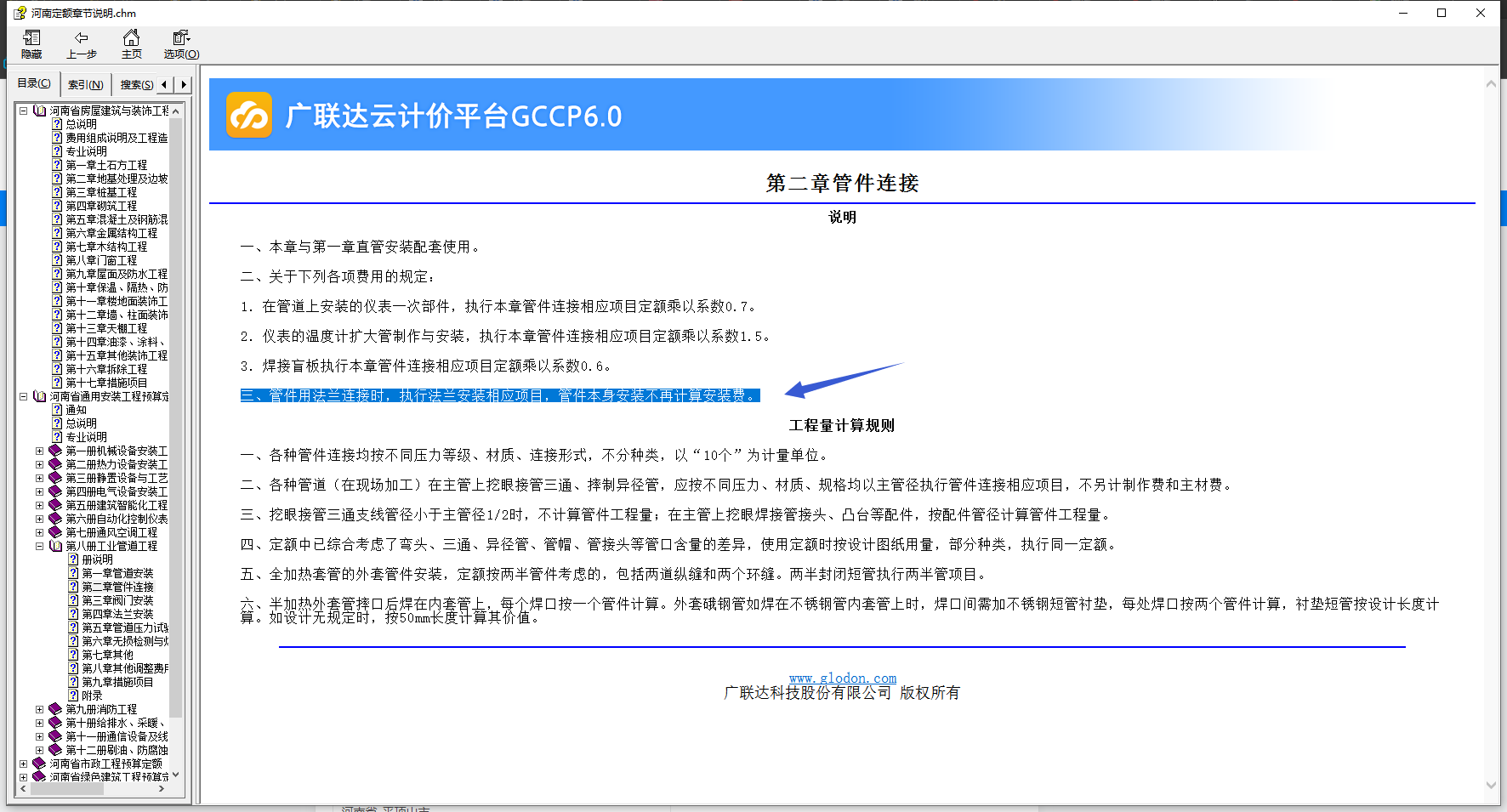The width and height of the screenshot is (1507, 812).
Task: Click the tree pane horizontal scroll-right arrow
Action: (162, 788)
